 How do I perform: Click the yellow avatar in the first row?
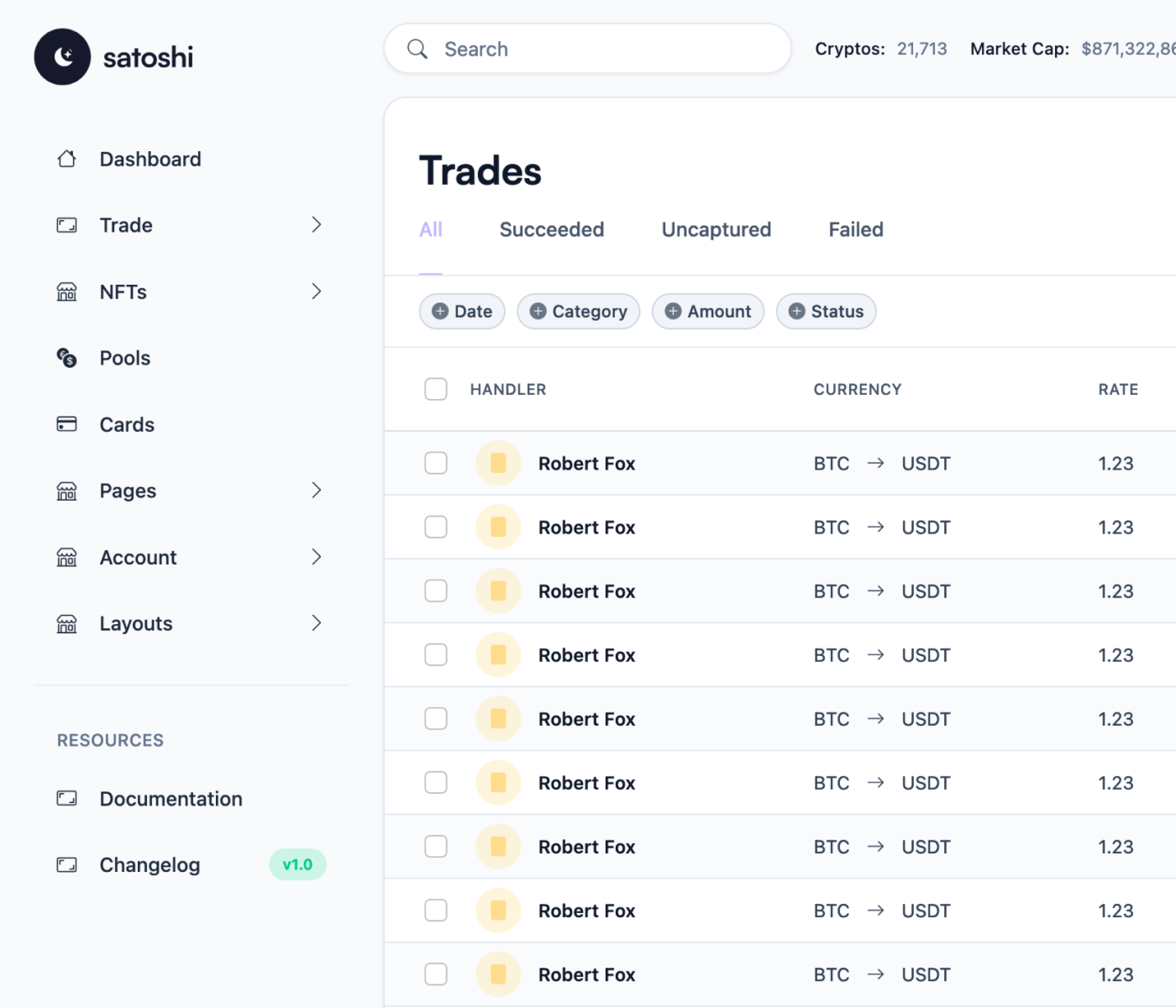click(498, 463)
